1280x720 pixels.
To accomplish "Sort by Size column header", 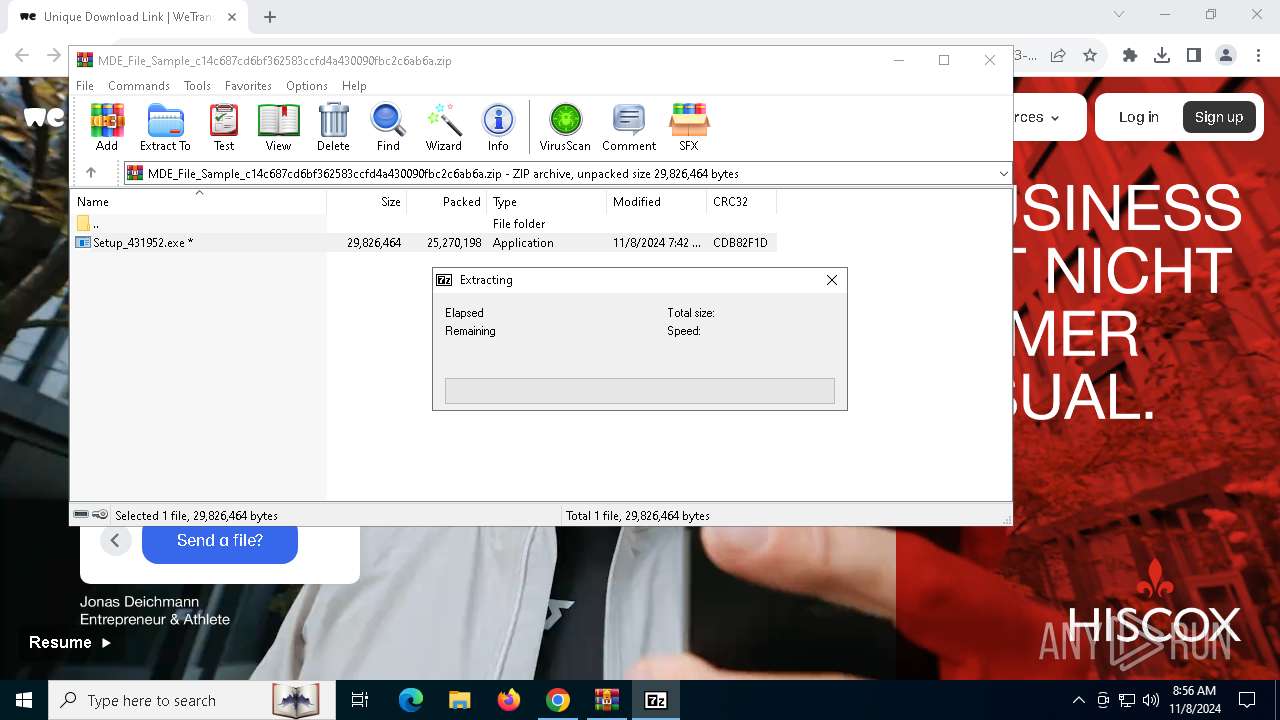I will pos(367,202).
